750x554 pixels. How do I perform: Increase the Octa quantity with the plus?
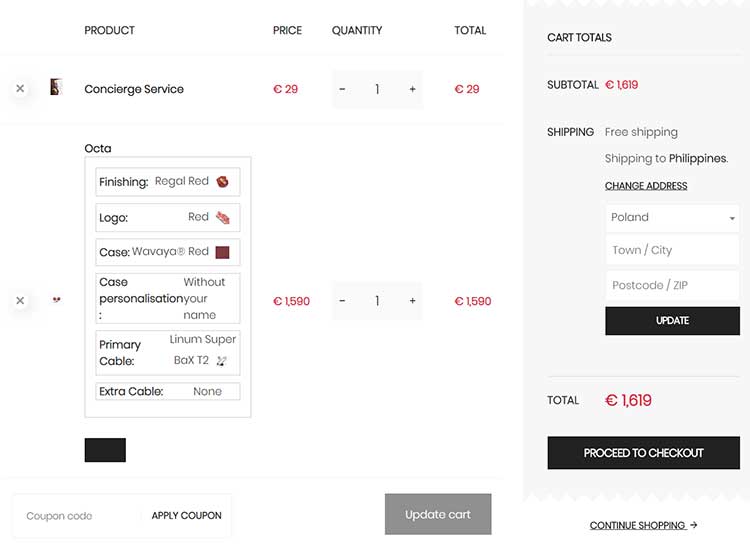412,301
